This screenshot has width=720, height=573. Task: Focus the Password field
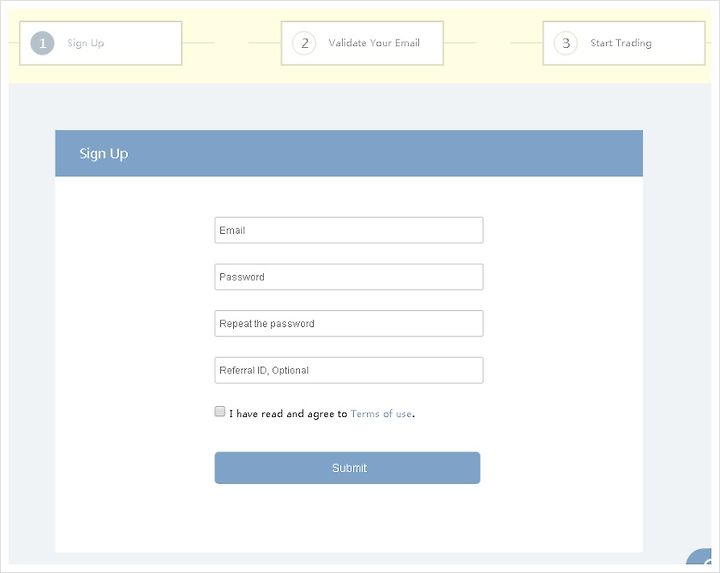tap(349, 277)
